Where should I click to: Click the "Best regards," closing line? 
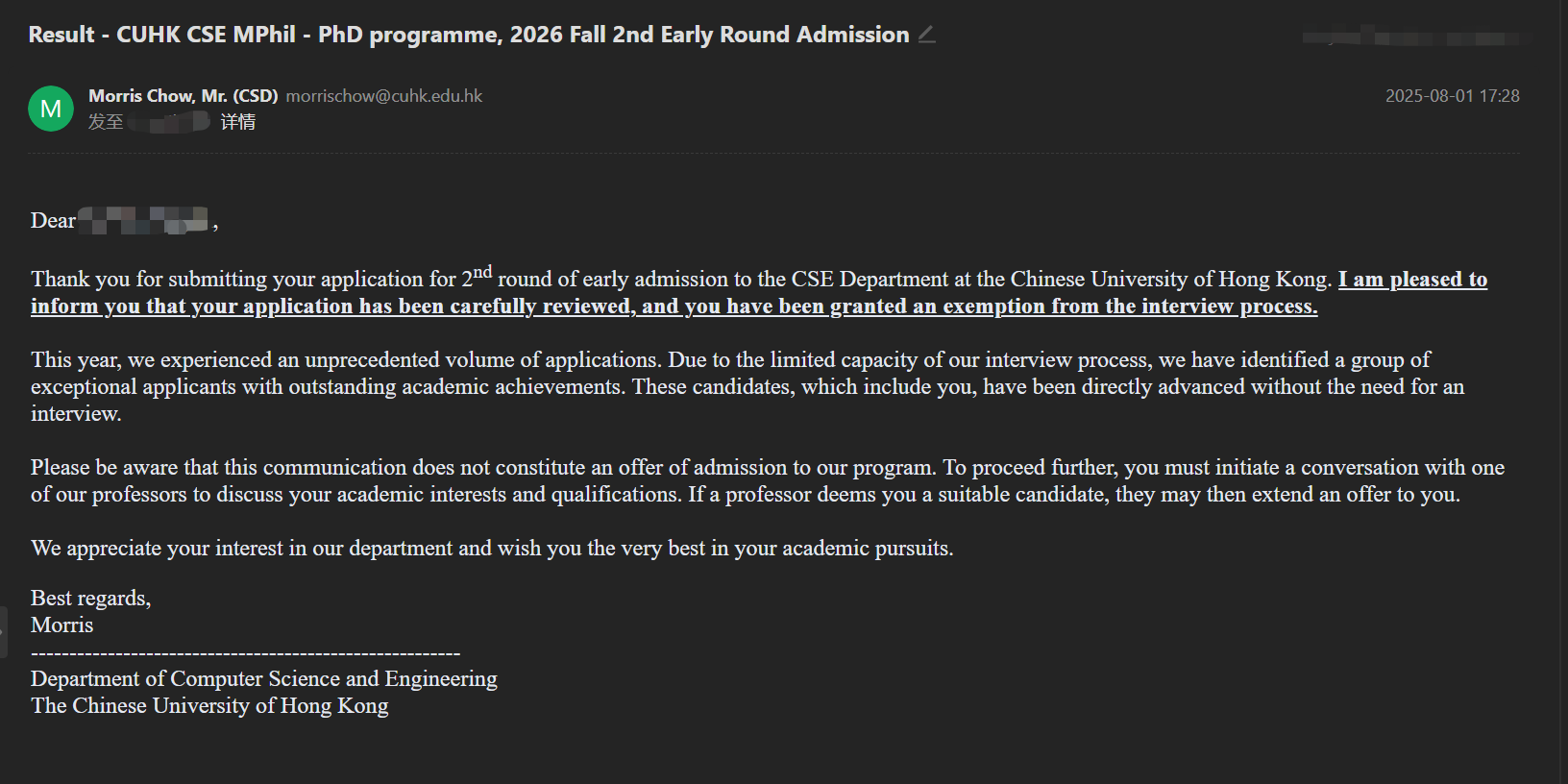[x=90, y=598]
